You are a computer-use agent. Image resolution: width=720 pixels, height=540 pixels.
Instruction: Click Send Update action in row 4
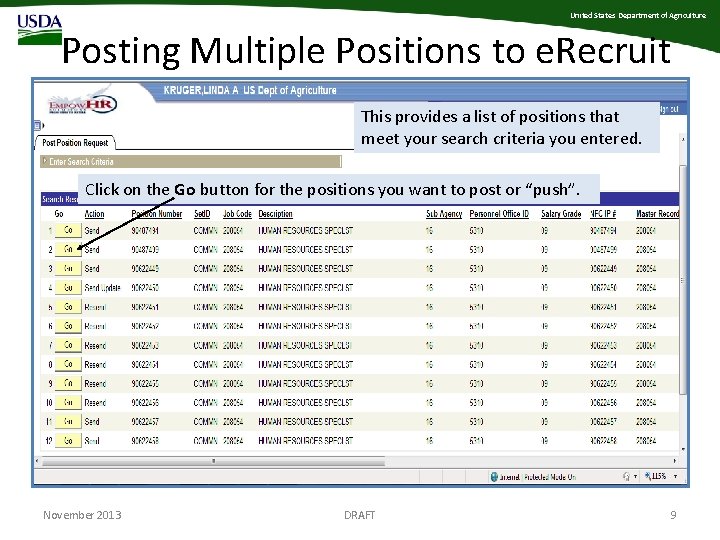[102, 288]
